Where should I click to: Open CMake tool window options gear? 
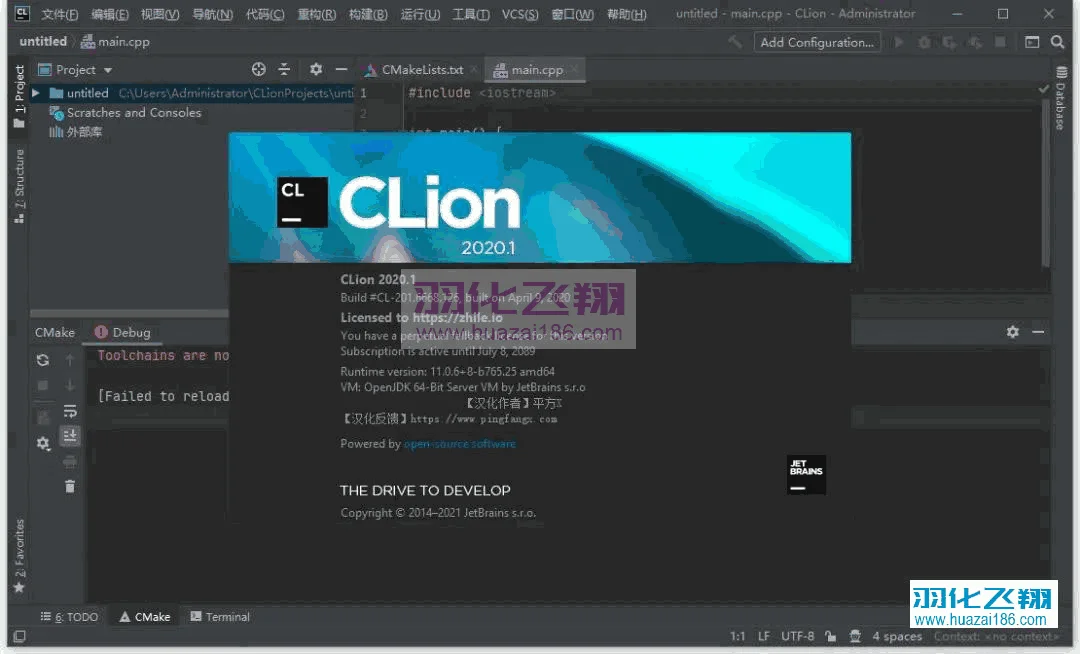point(1012,332)
